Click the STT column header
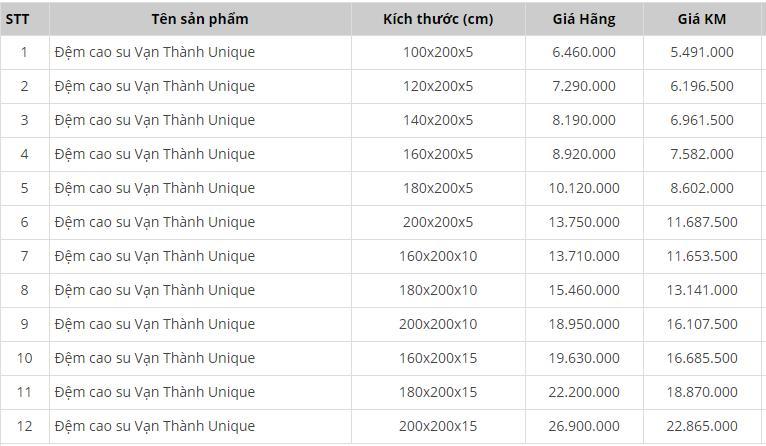 point(24,19)
